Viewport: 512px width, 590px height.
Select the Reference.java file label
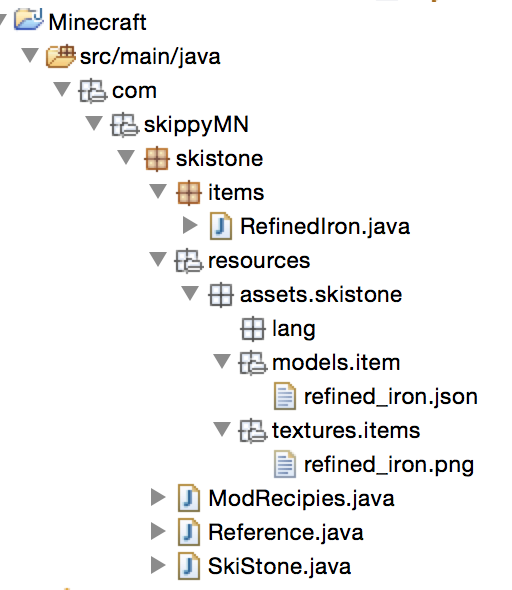[x=286, y=532]
